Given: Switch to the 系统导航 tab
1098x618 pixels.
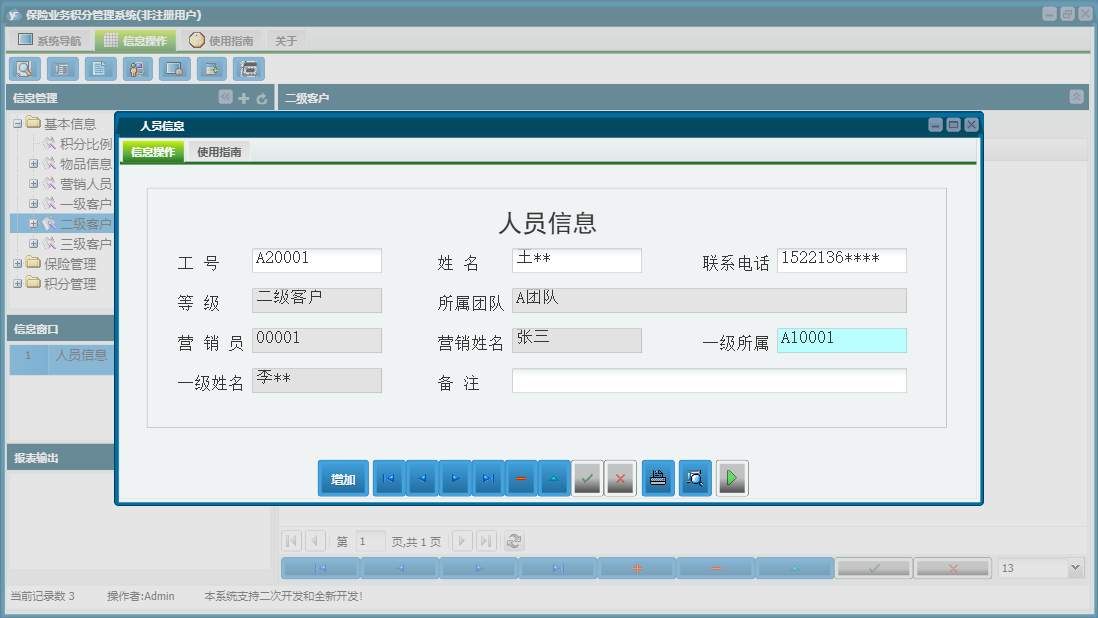Looking at the screenshot, I should (58, 39).
